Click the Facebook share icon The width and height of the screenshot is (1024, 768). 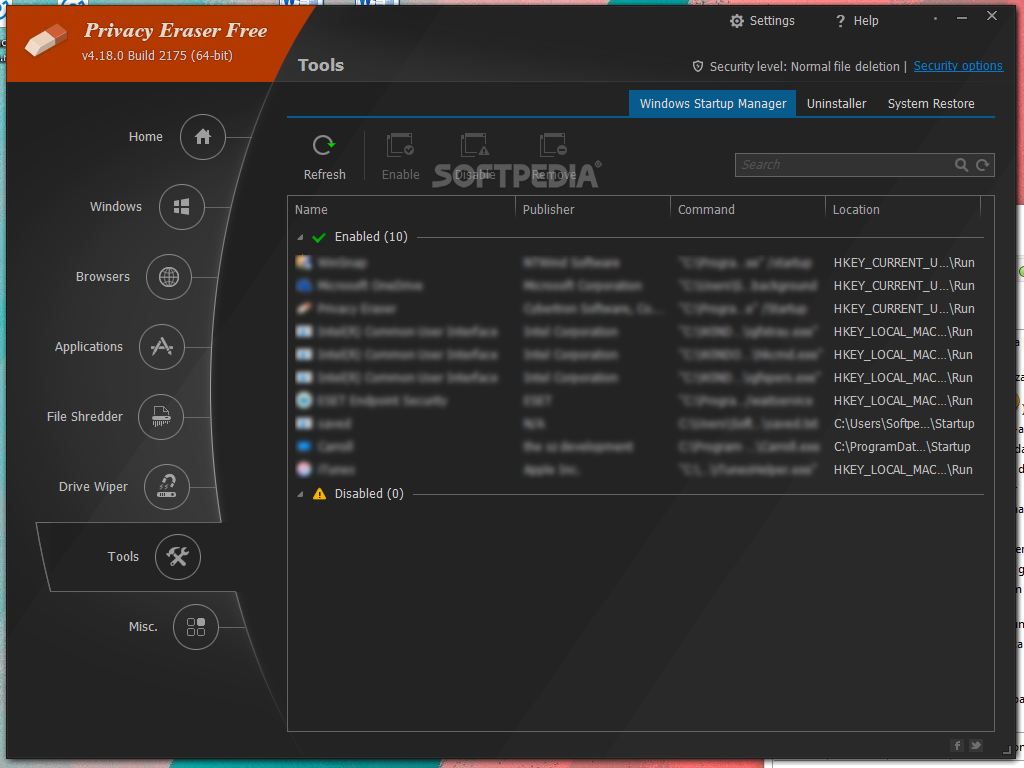(957, 745)
